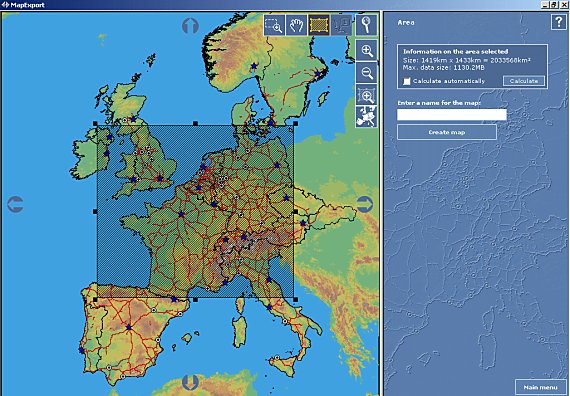Return to the Main menu
Image resolution: width=570 pixels, height=396 pixels.
tap(540, 387)
